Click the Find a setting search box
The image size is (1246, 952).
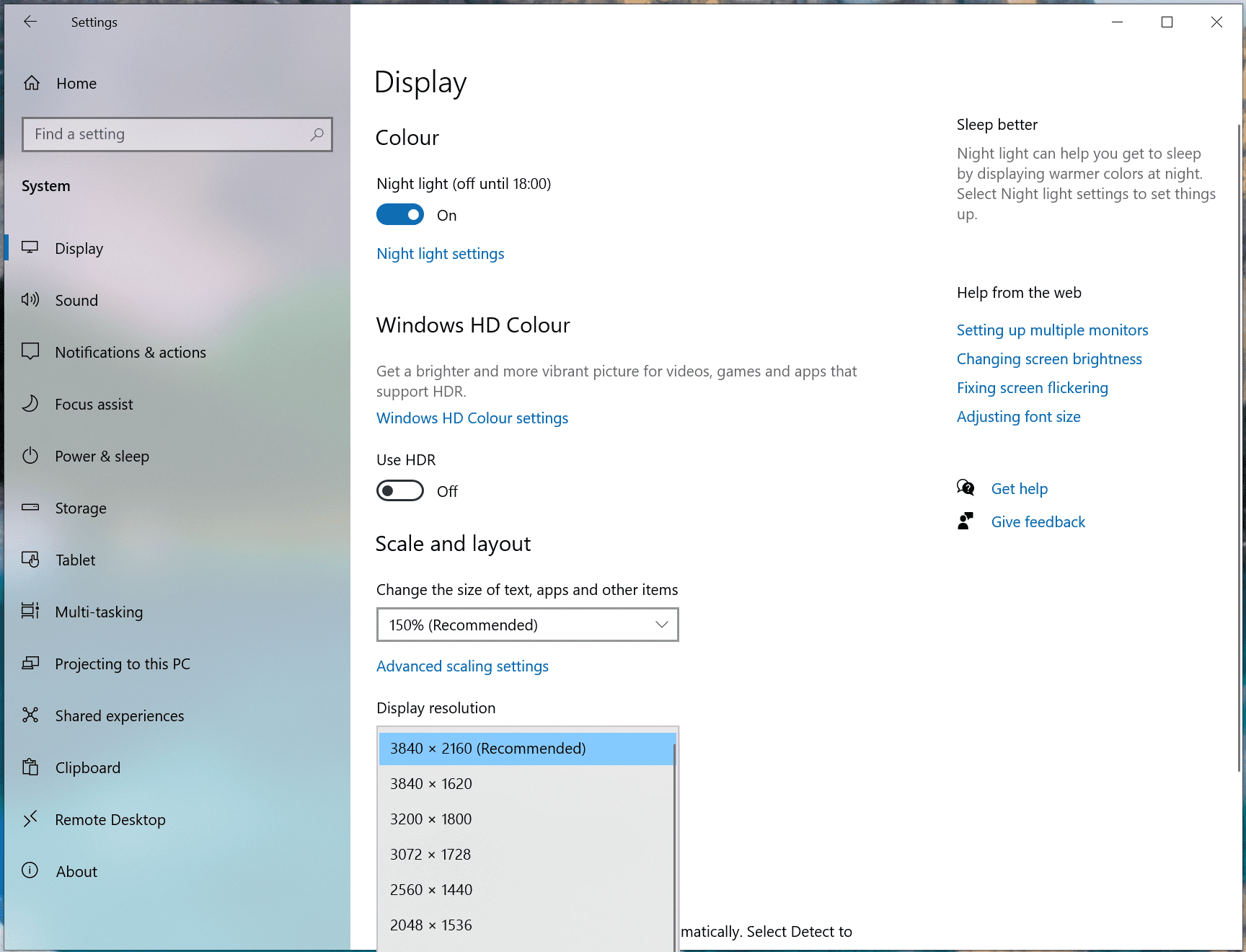coord(166,134)
